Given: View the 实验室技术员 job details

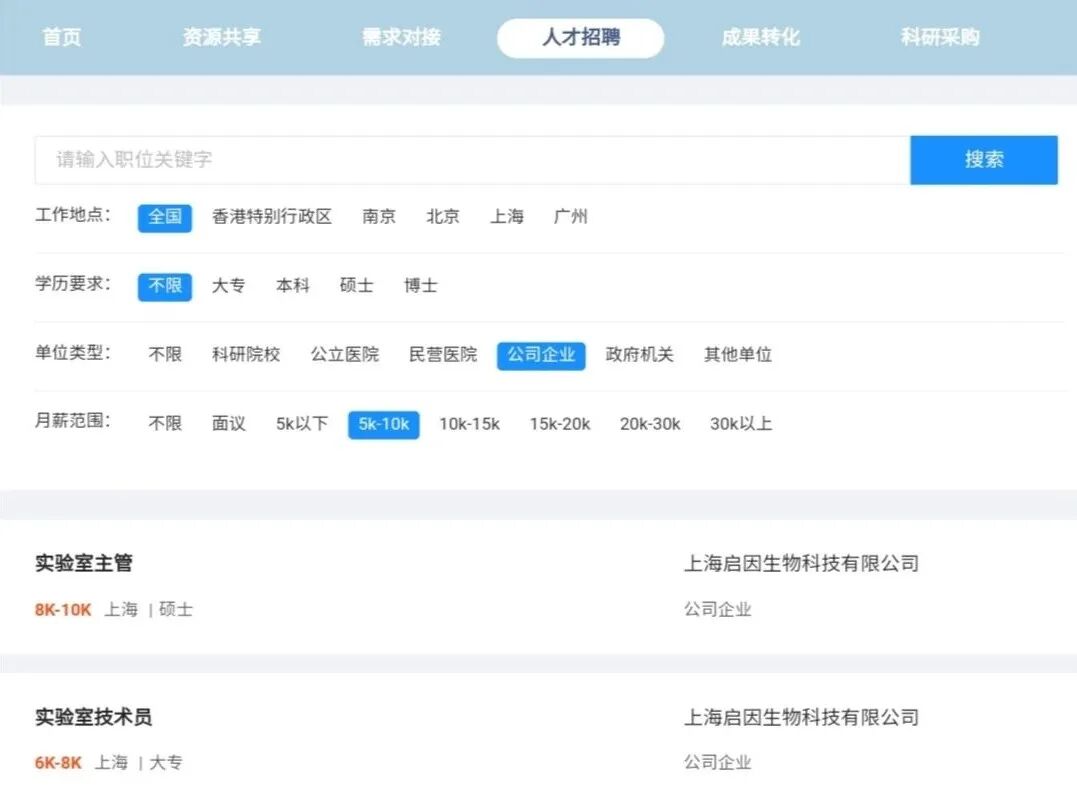Looking at the screenshot, I should click(96, 717).
